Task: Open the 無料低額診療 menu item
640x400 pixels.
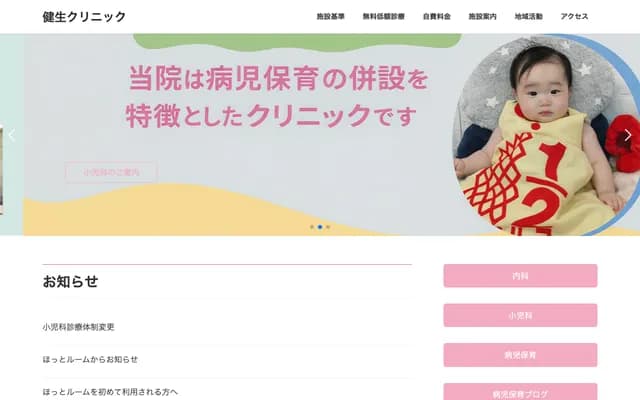Action: (x=384, y=17)
